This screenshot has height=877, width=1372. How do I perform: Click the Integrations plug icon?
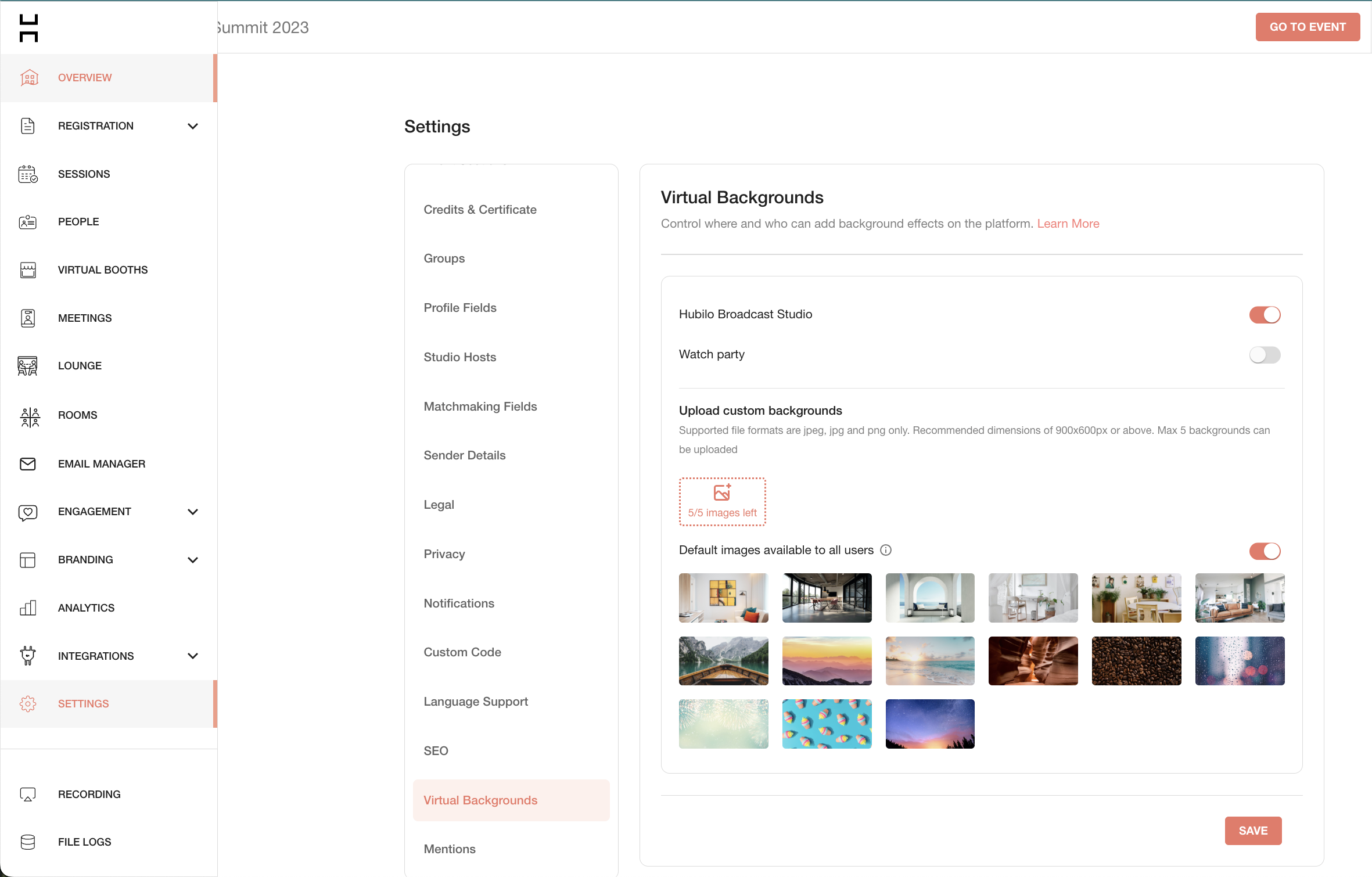pyautogui.click(x=28, y=656)
